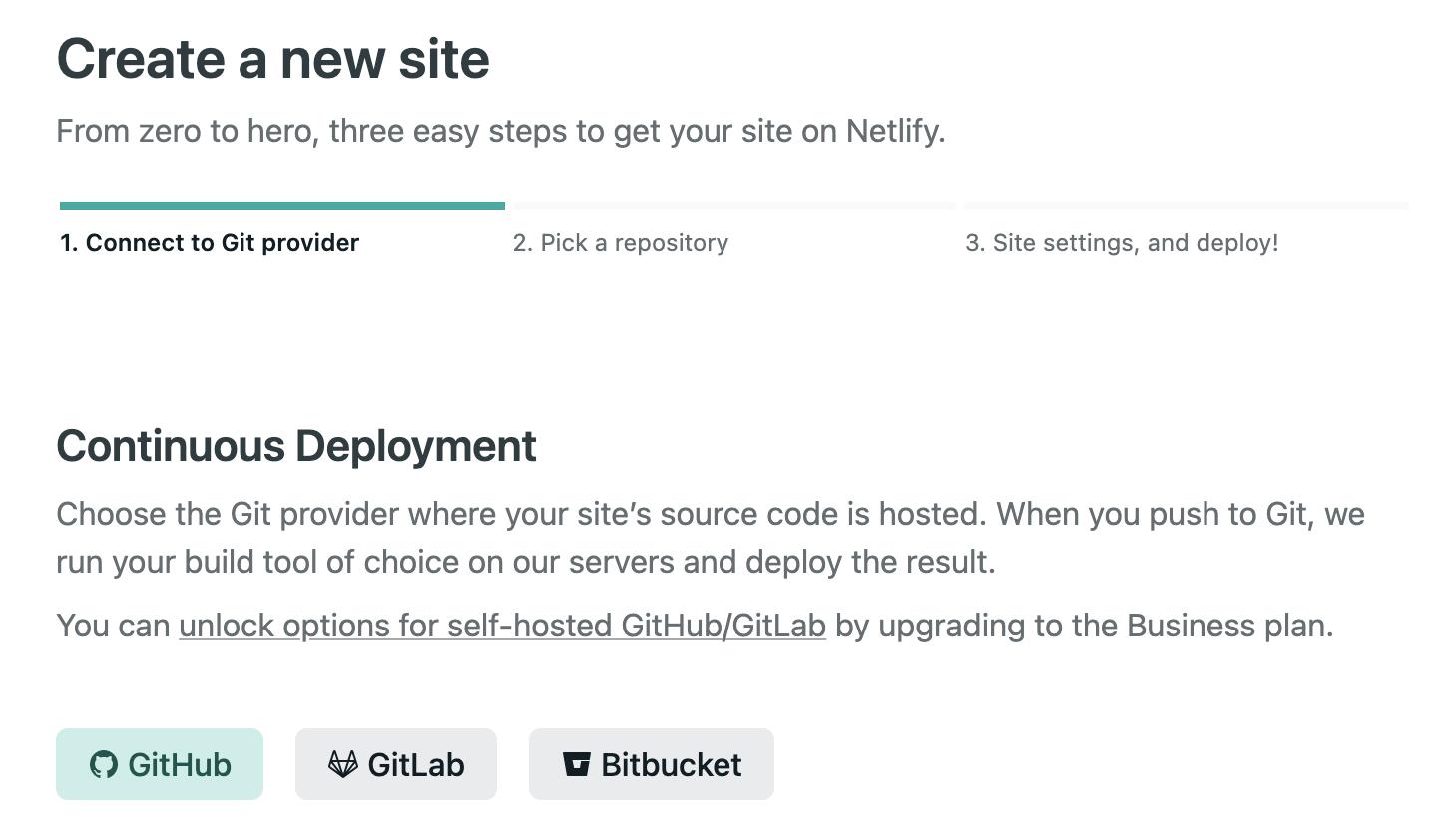Jump to step 3 Site settings, and deploy
This screenshot has width=1447, height=840.
click(x=1122, y=243)
